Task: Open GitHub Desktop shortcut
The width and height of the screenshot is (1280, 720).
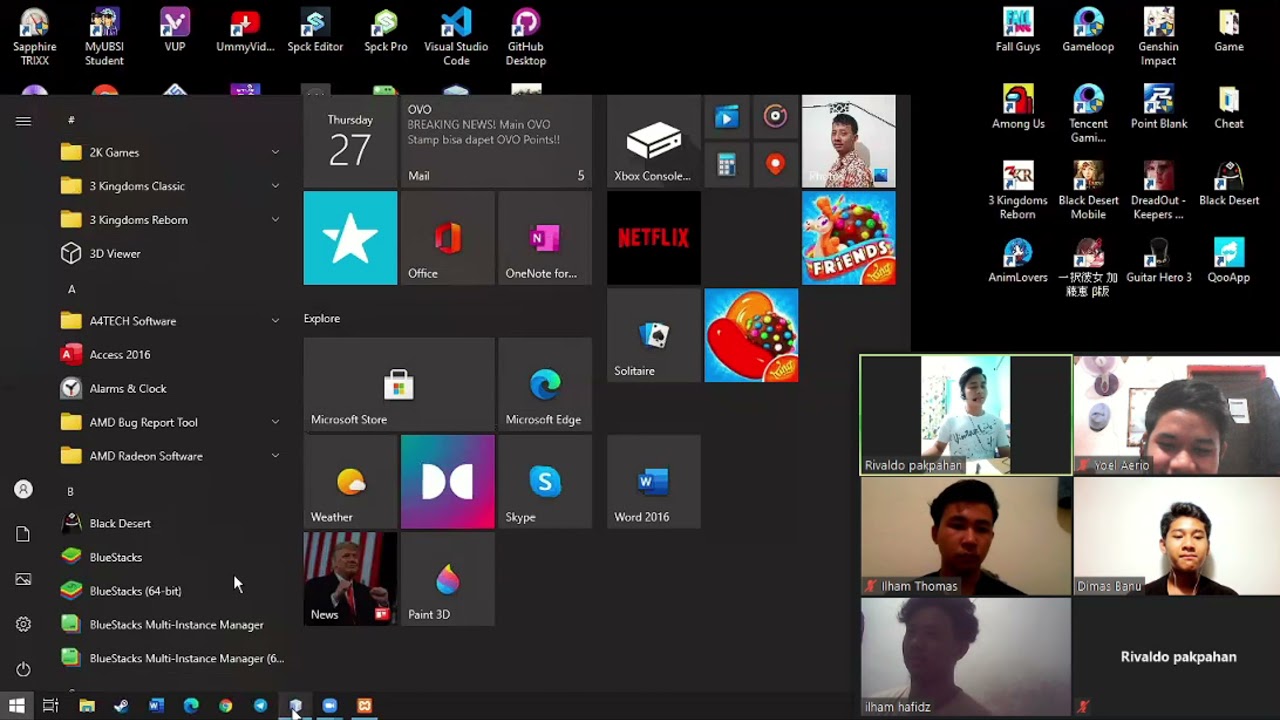Action: tap(525, 38)
